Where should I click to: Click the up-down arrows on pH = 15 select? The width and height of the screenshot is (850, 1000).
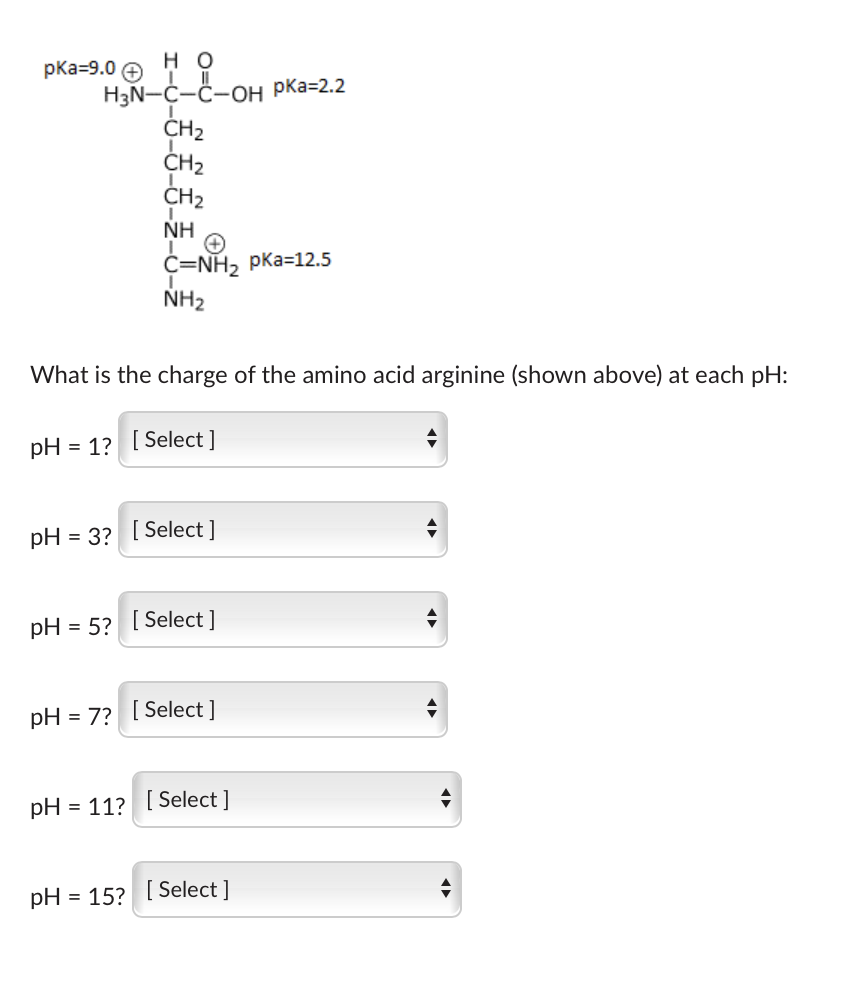(x=444, y=888)
